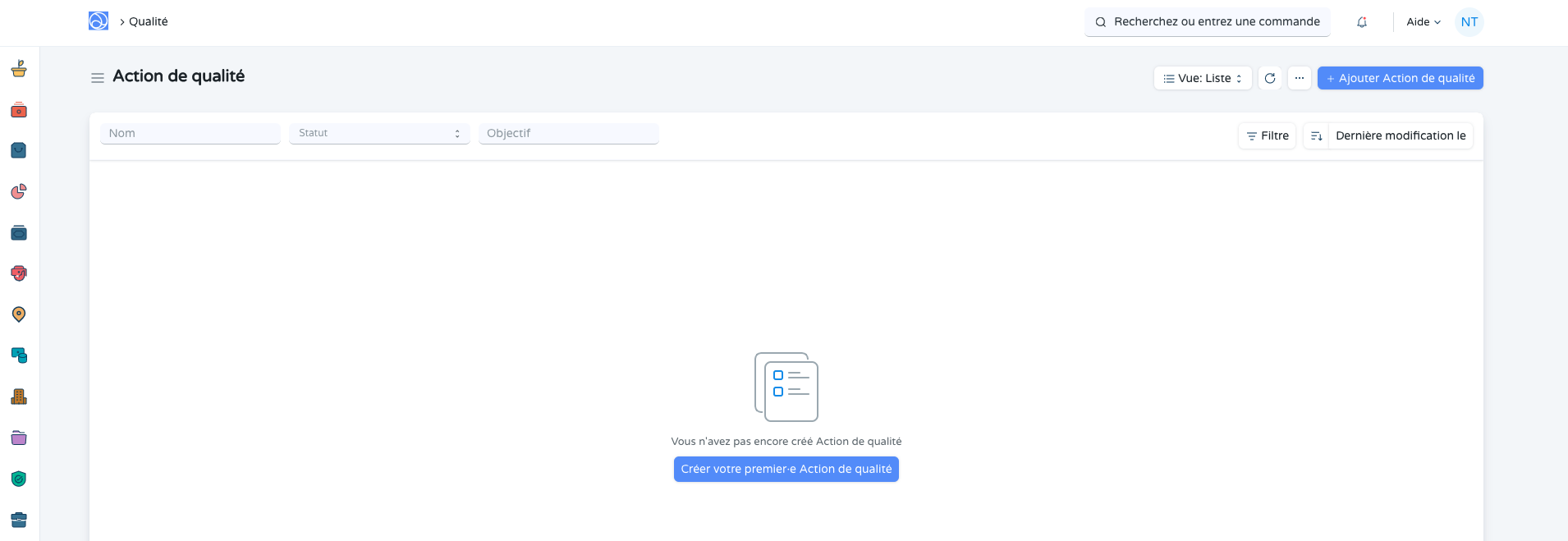Open the Statut filter dropdown
This screenshot has height=541, width=1568.
378,133
